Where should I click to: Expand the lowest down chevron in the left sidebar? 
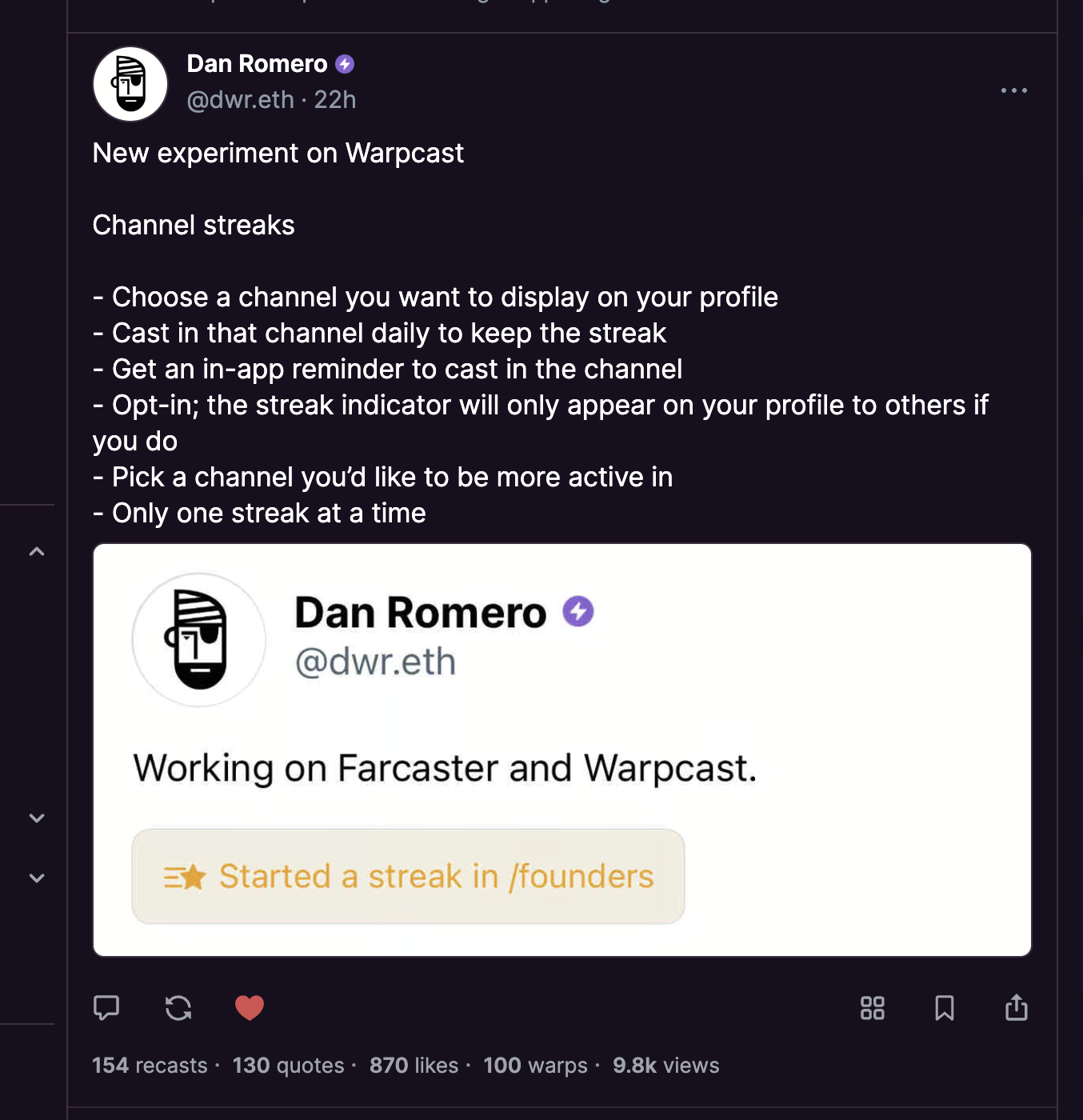pos(37,878)
